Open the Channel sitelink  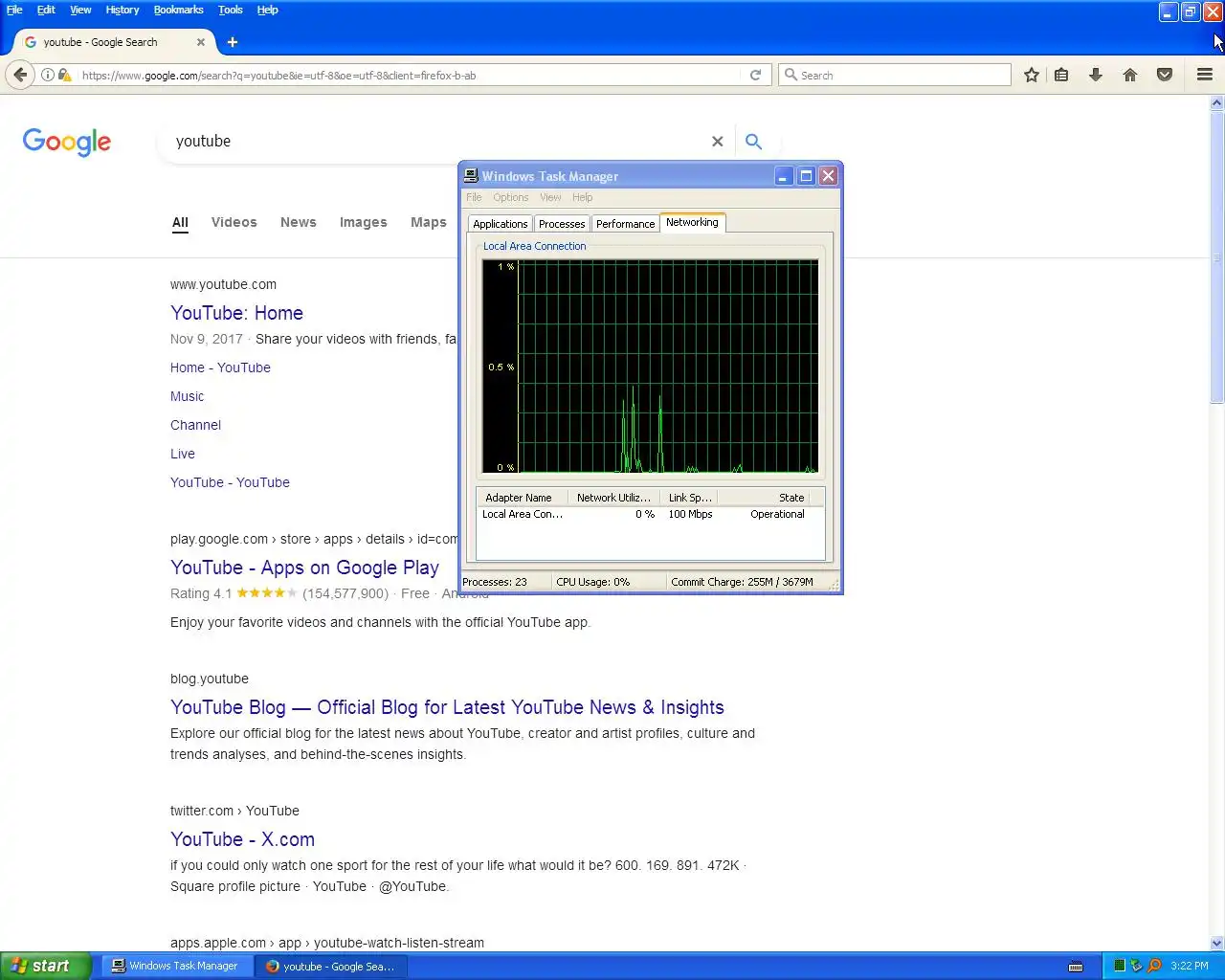pyautogui.click(x=195, y=425)
